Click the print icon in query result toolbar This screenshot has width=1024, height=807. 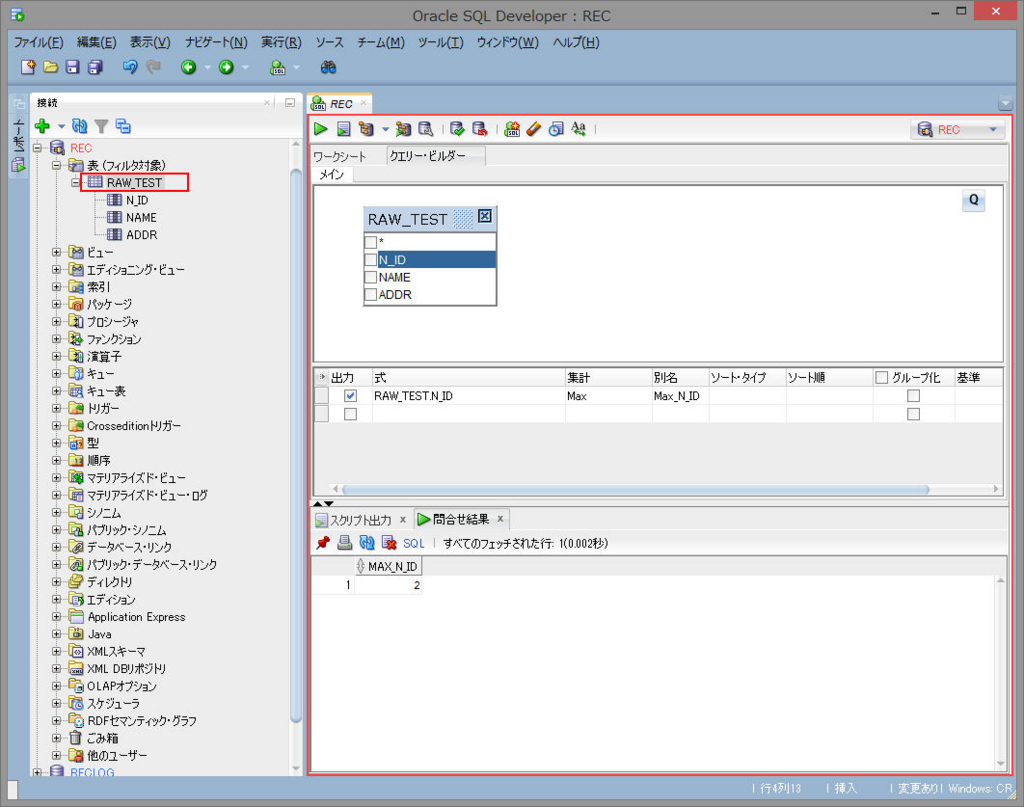(x=345, y=543)
